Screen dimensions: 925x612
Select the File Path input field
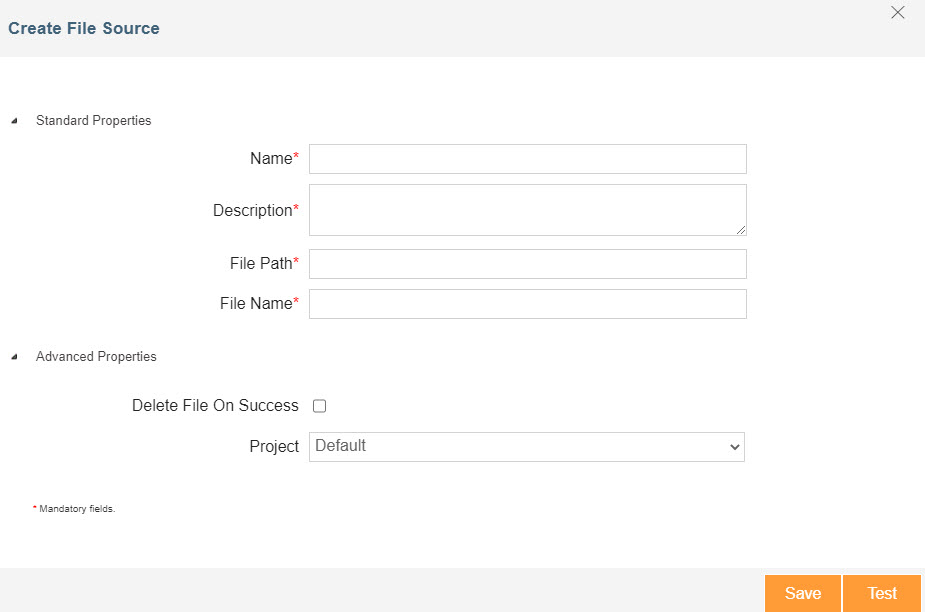(x=527, y=264)
